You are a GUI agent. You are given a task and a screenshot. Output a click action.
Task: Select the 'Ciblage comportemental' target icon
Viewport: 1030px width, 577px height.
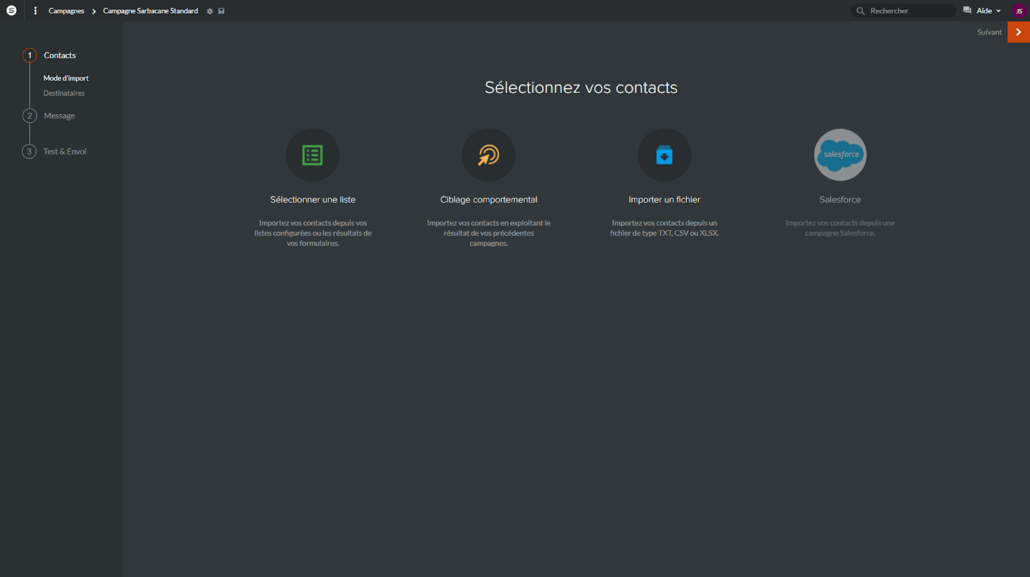click(488, 155)
